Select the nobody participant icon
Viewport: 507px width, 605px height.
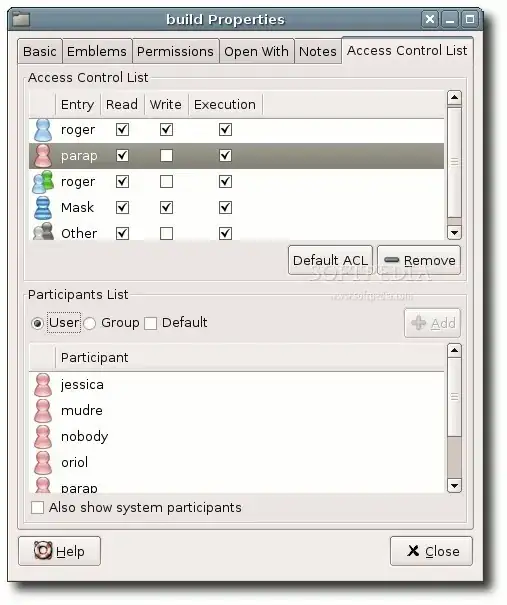42,436
